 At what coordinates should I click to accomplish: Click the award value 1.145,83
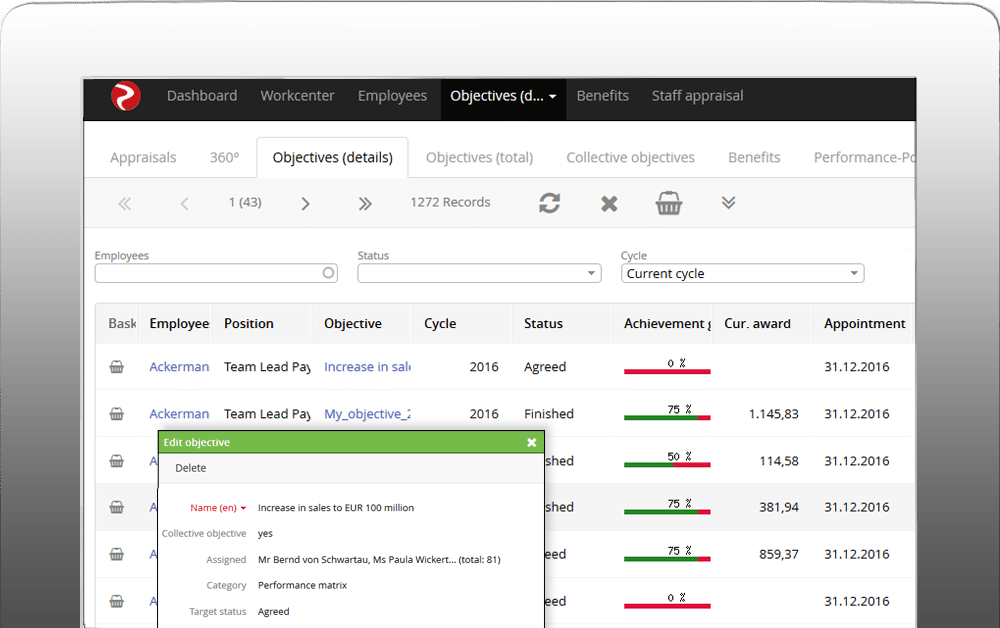774,414
